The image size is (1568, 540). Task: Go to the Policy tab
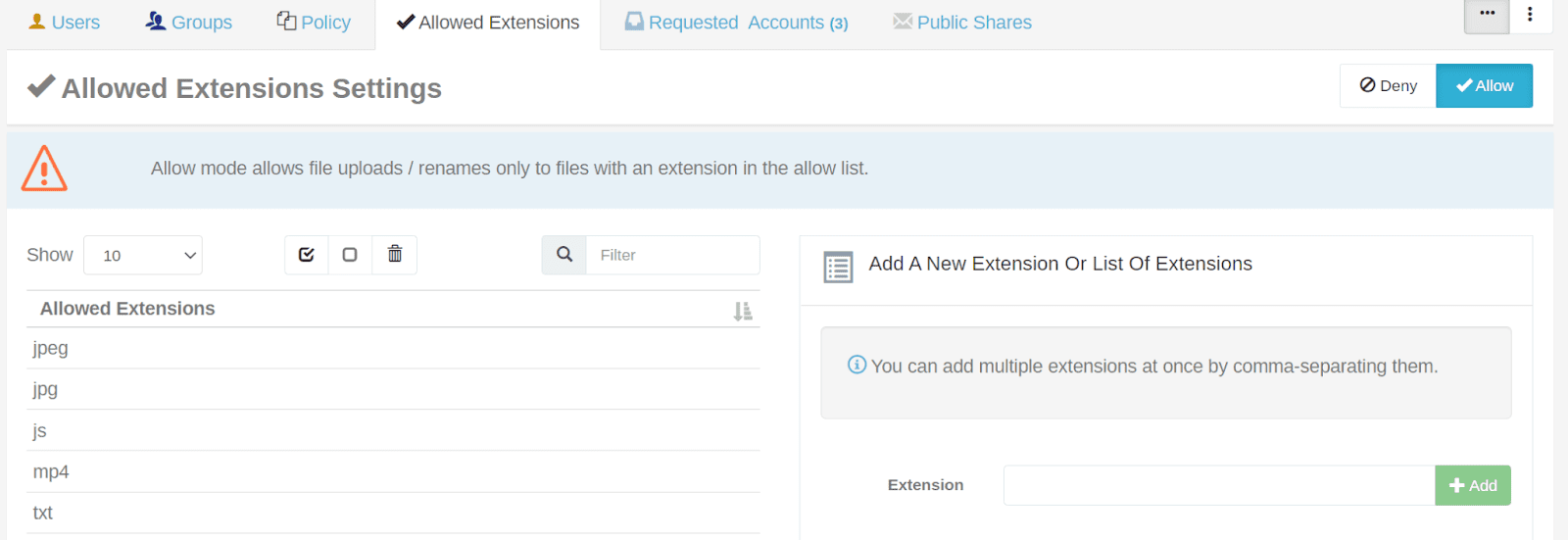(x=314, y=23)
